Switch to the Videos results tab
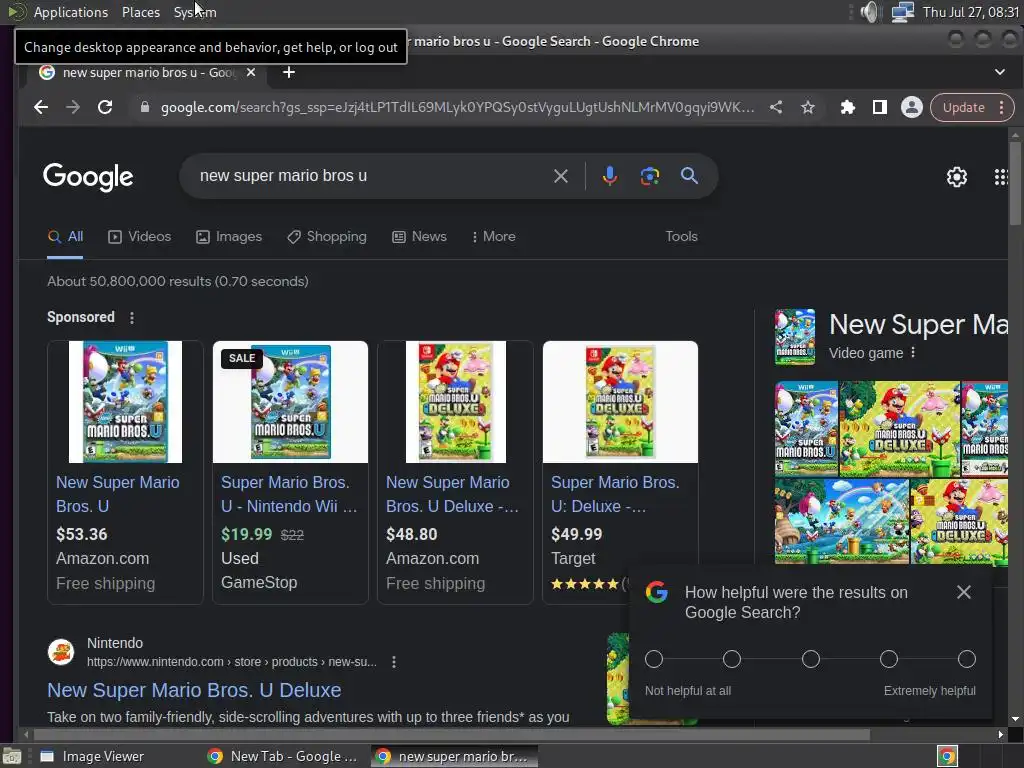 (139, 236)
